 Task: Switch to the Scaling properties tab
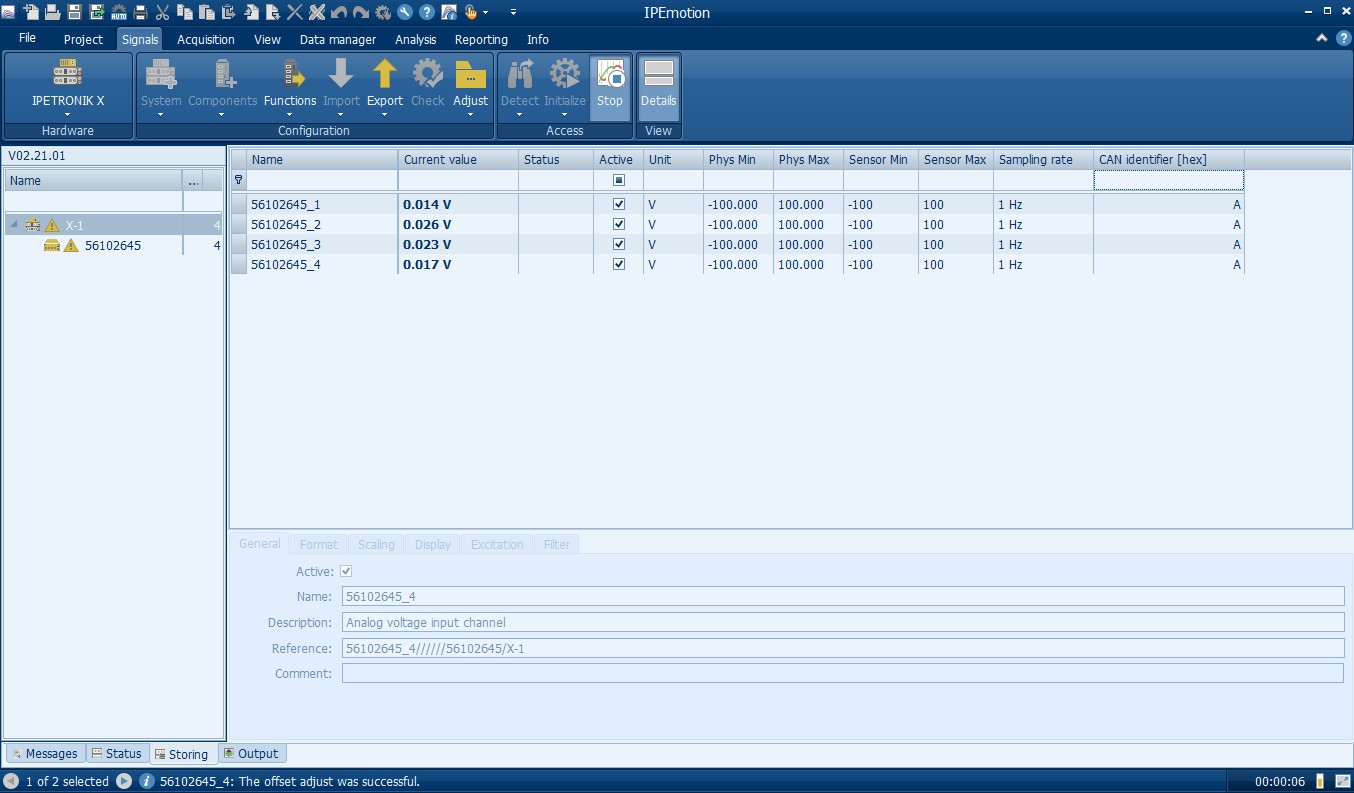[x=376, y=545]
